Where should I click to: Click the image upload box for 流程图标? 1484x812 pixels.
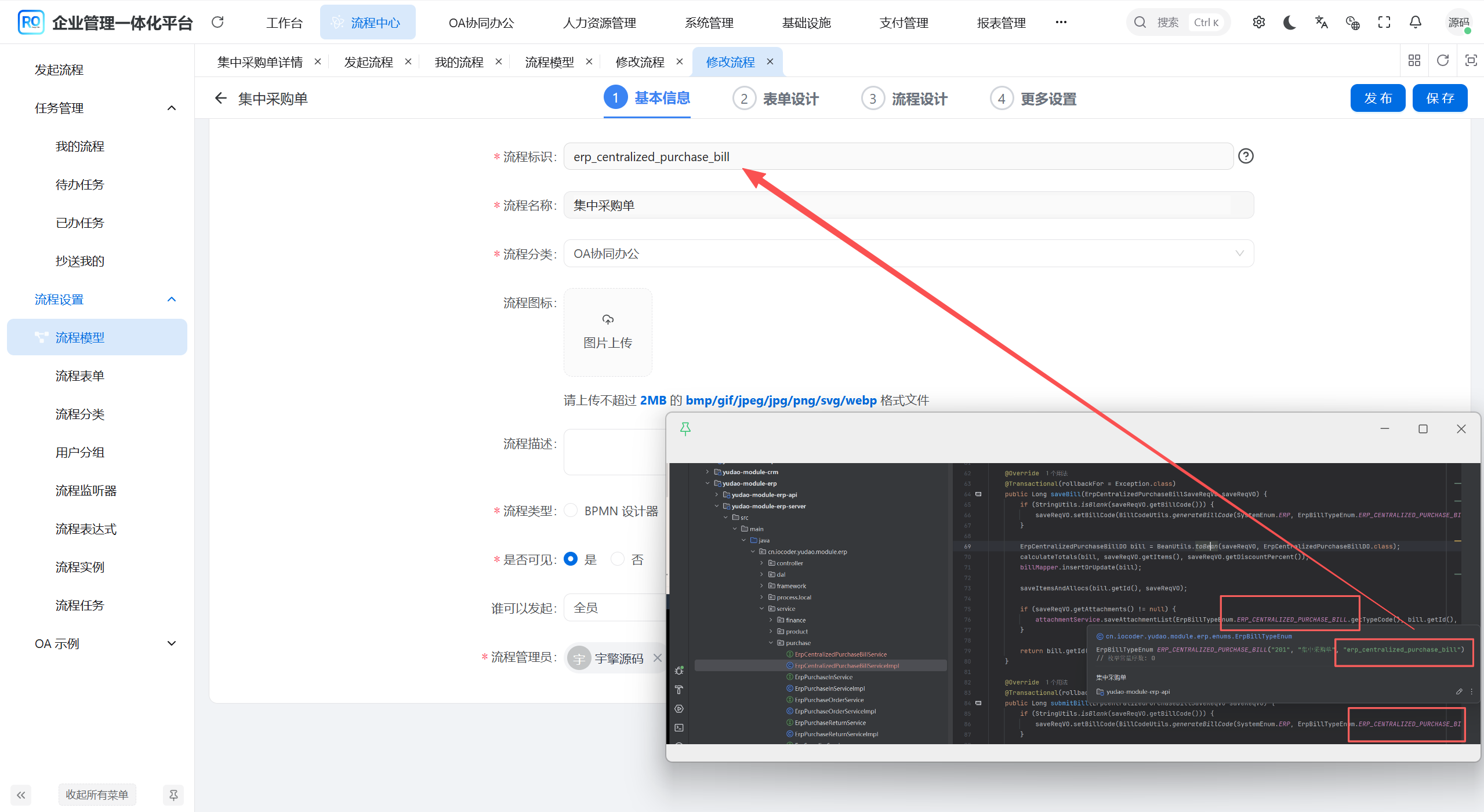click(x=607, y=332)
